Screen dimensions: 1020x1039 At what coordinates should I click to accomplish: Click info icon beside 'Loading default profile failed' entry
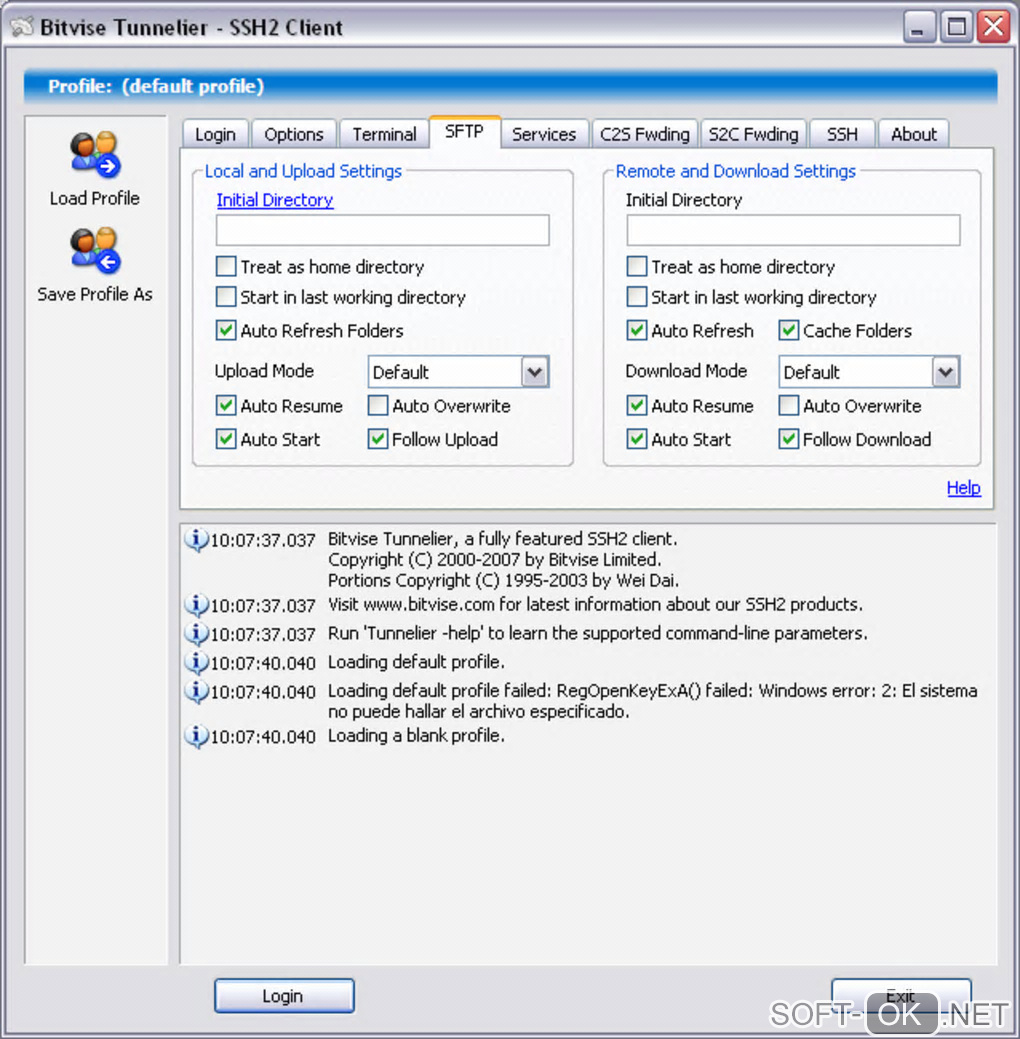pyautogui.click(x=196, y=691)
